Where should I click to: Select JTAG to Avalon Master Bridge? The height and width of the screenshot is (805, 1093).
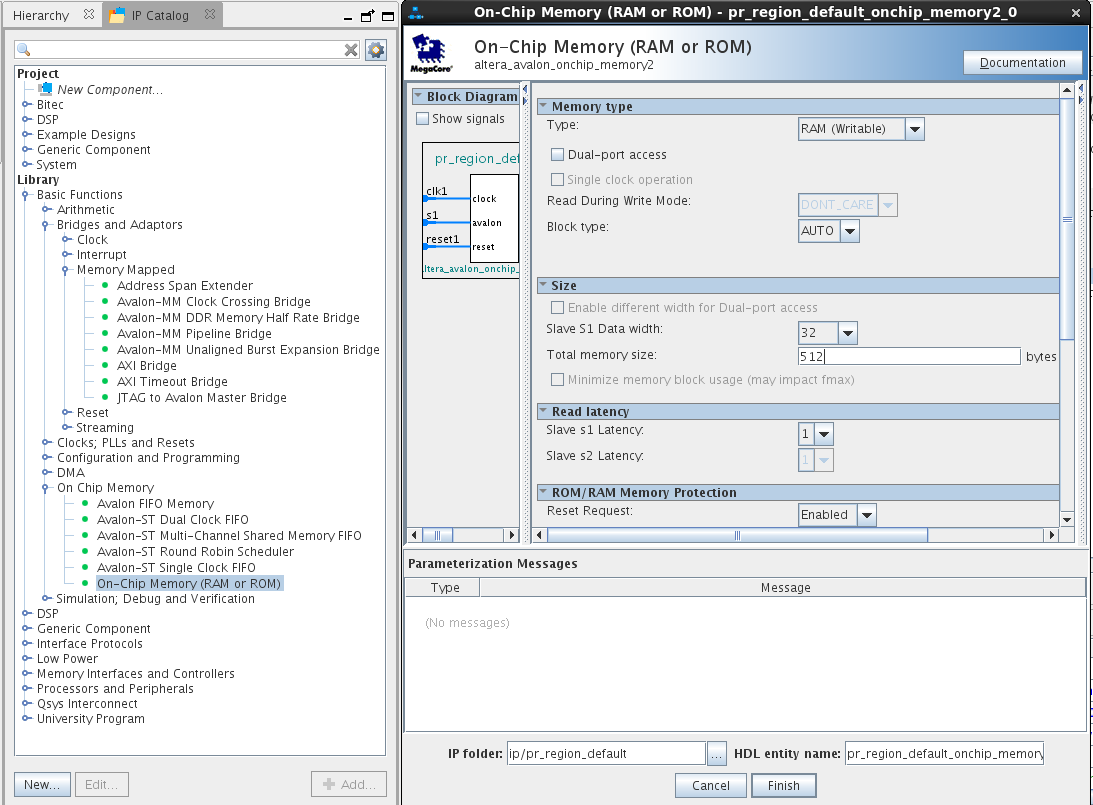pos(201,397)
